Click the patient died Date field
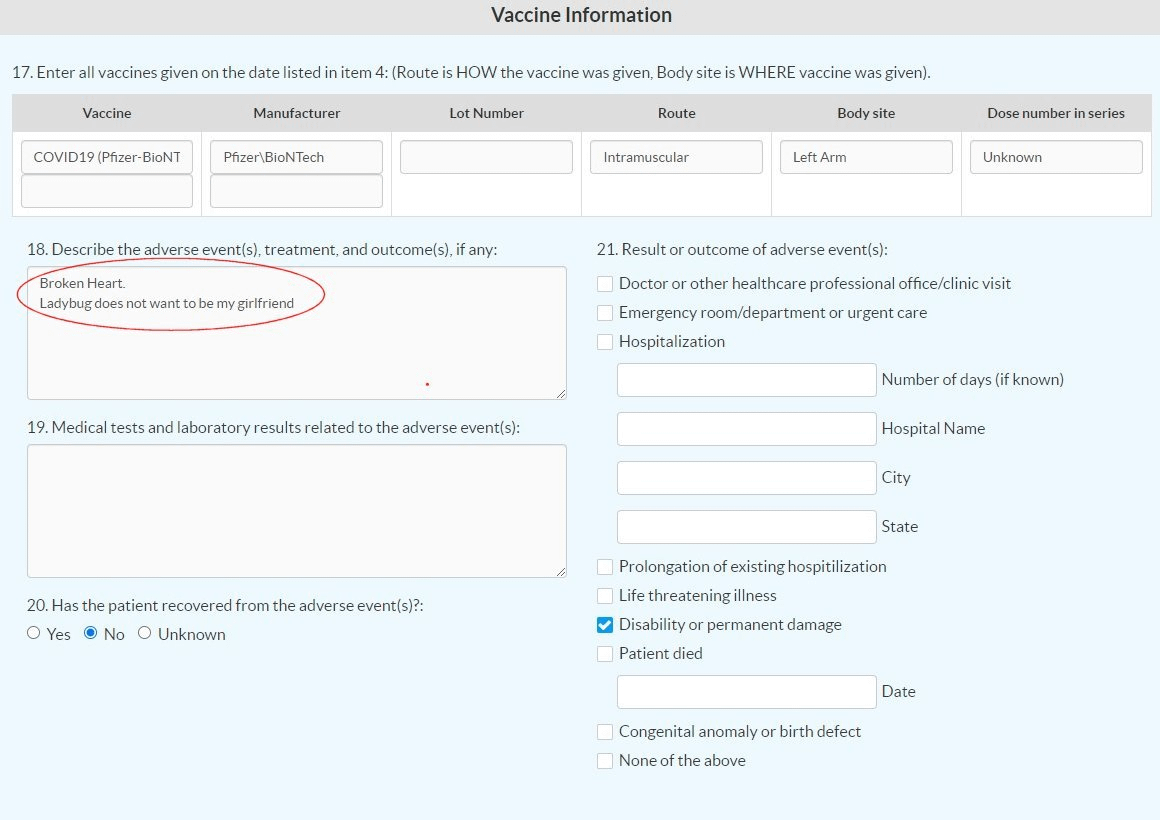Viewport: 1160px width, 820px height. pos(746,692)
